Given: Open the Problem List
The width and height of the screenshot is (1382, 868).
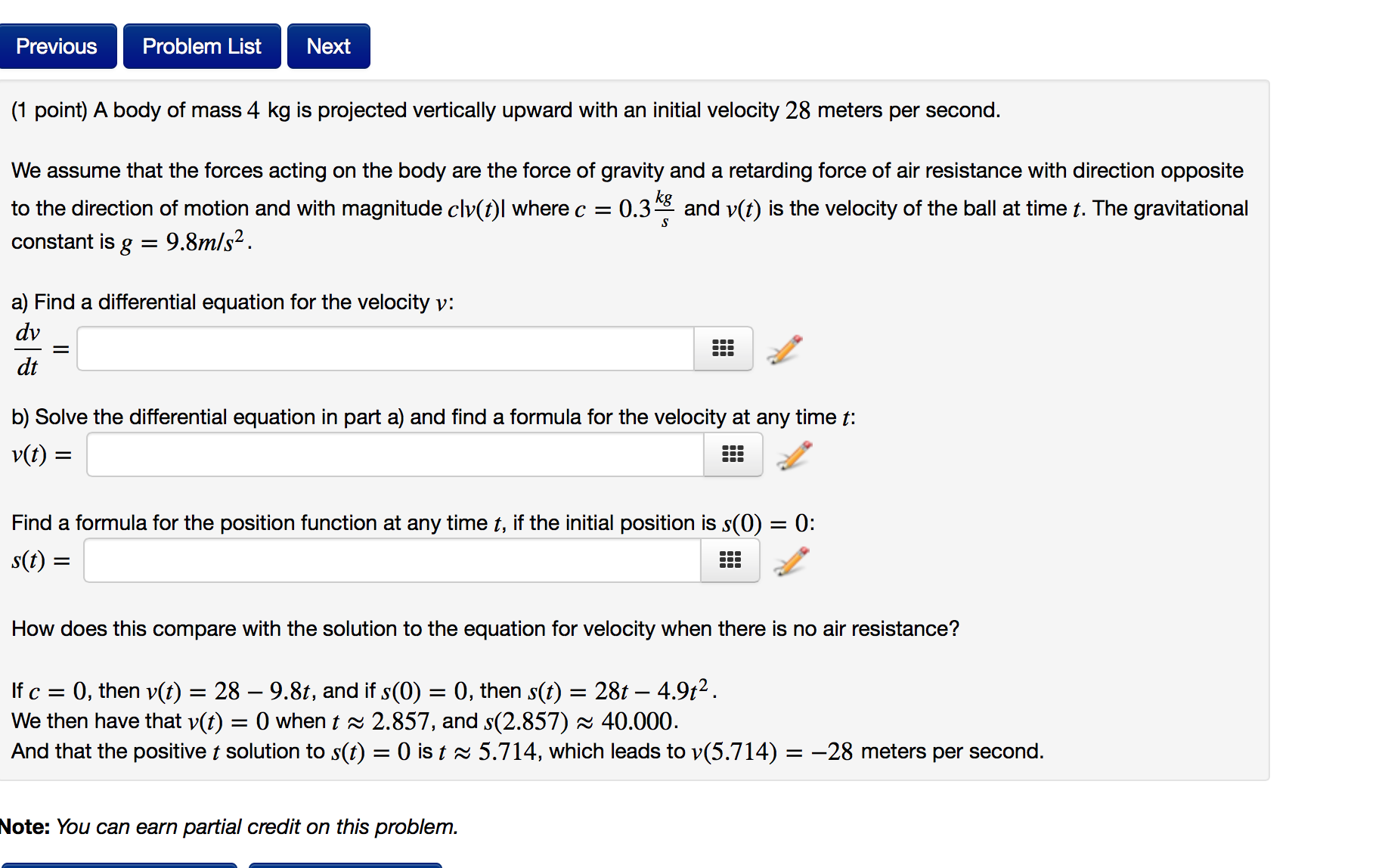Looking at the screenshot, I should [x=201, y=45].
